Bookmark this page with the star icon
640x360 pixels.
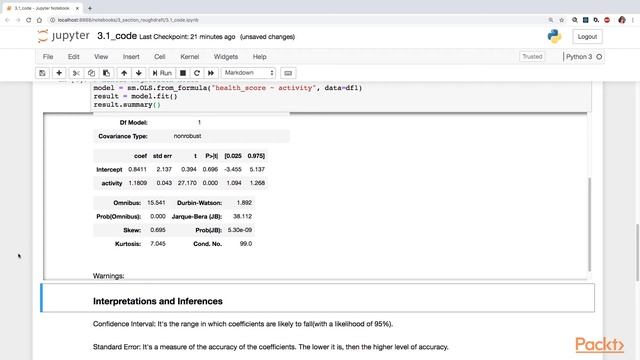[562, 20]
